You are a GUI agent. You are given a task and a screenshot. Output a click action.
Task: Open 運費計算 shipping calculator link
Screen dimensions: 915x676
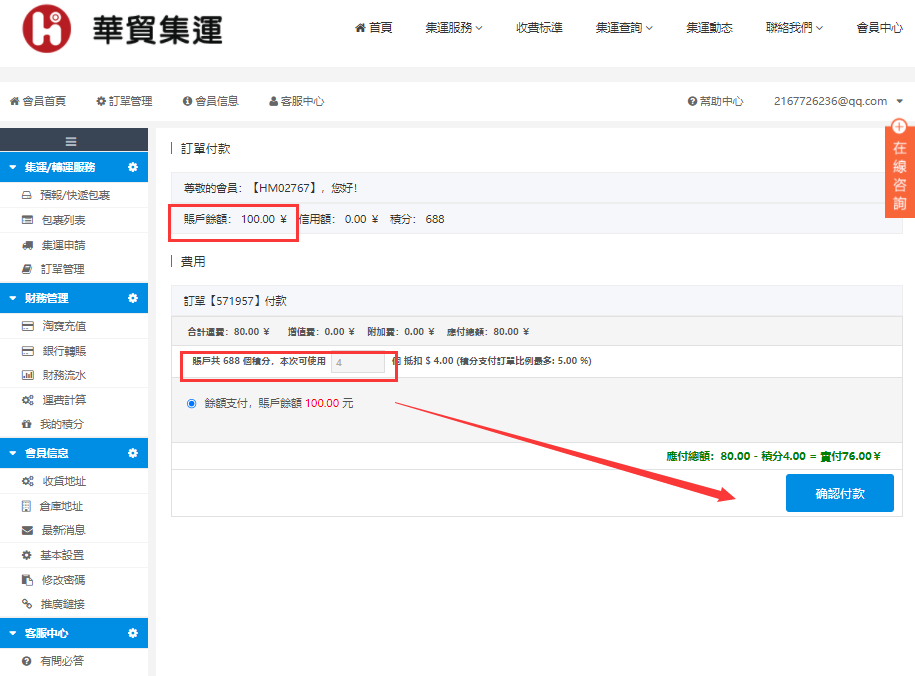[62, 400]
